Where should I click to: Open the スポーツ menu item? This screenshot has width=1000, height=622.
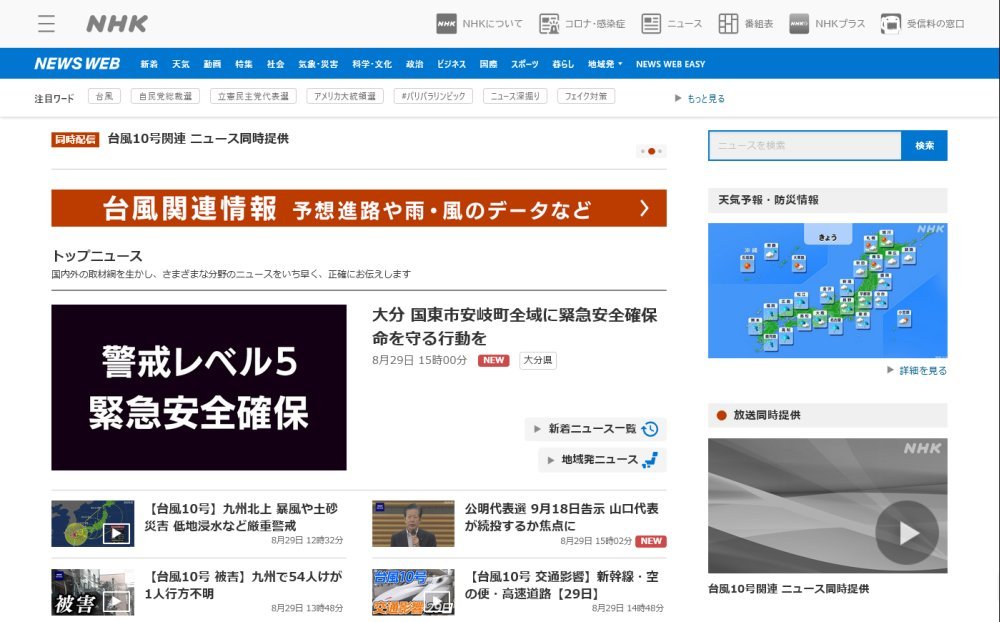point(525,64)
